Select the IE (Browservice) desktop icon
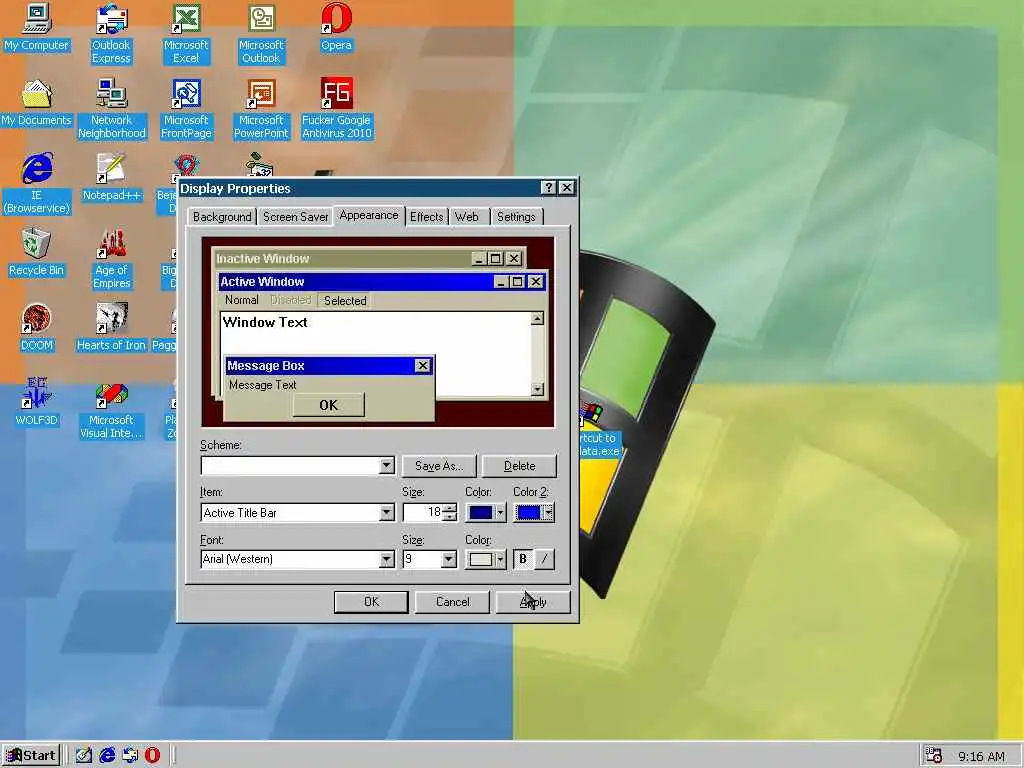Screen dimensions: 1024x768 point(37,184)
